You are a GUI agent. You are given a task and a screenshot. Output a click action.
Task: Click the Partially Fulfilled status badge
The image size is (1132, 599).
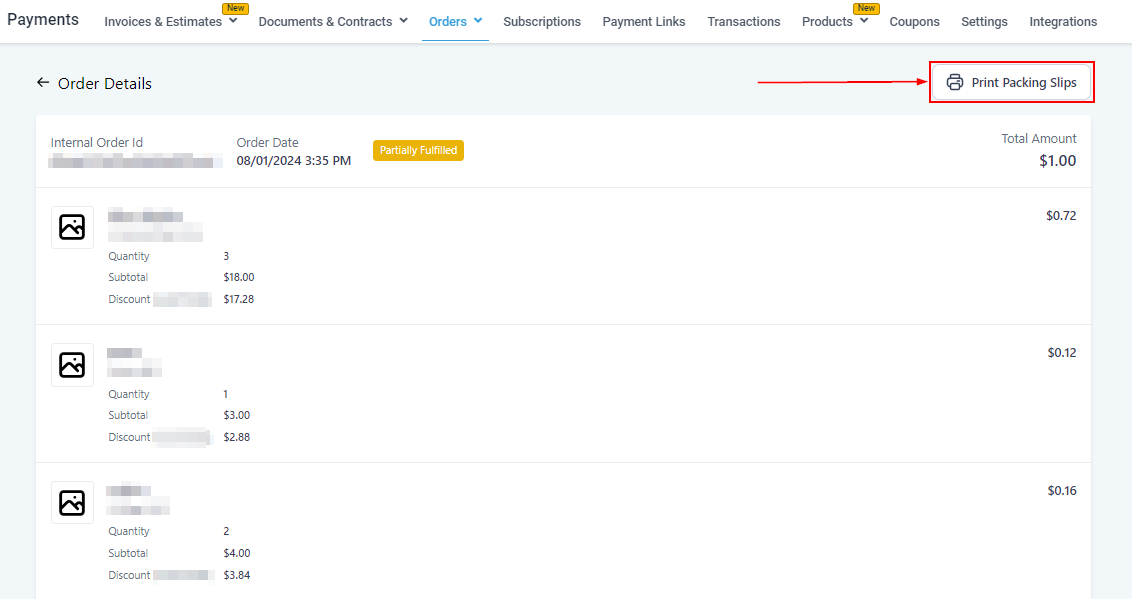[418, 150]
